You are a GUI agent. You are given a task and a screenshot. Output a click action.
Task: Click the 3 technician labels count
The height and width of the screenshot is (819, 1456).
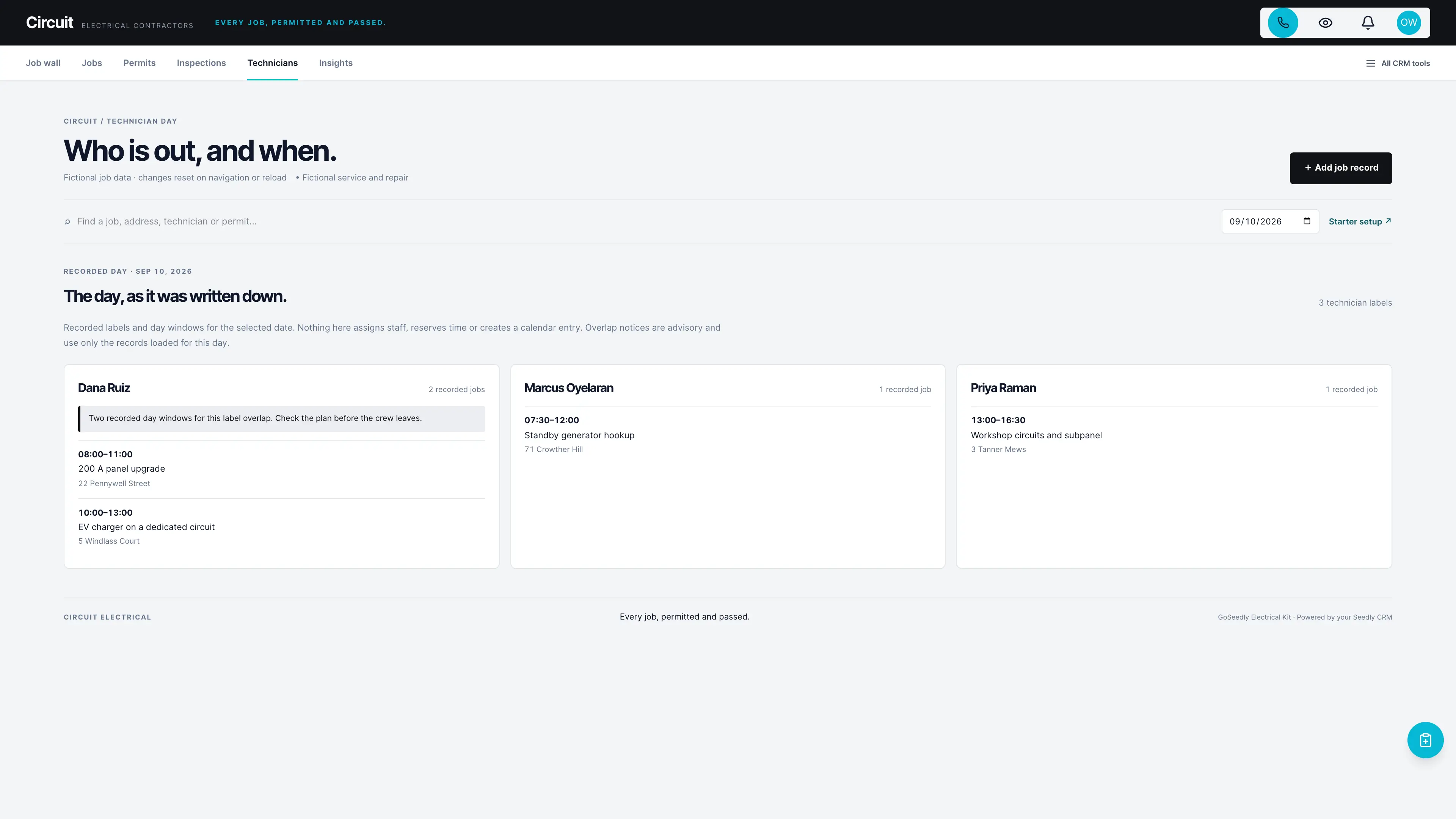pyautogui.click(x=1356, y=303)
